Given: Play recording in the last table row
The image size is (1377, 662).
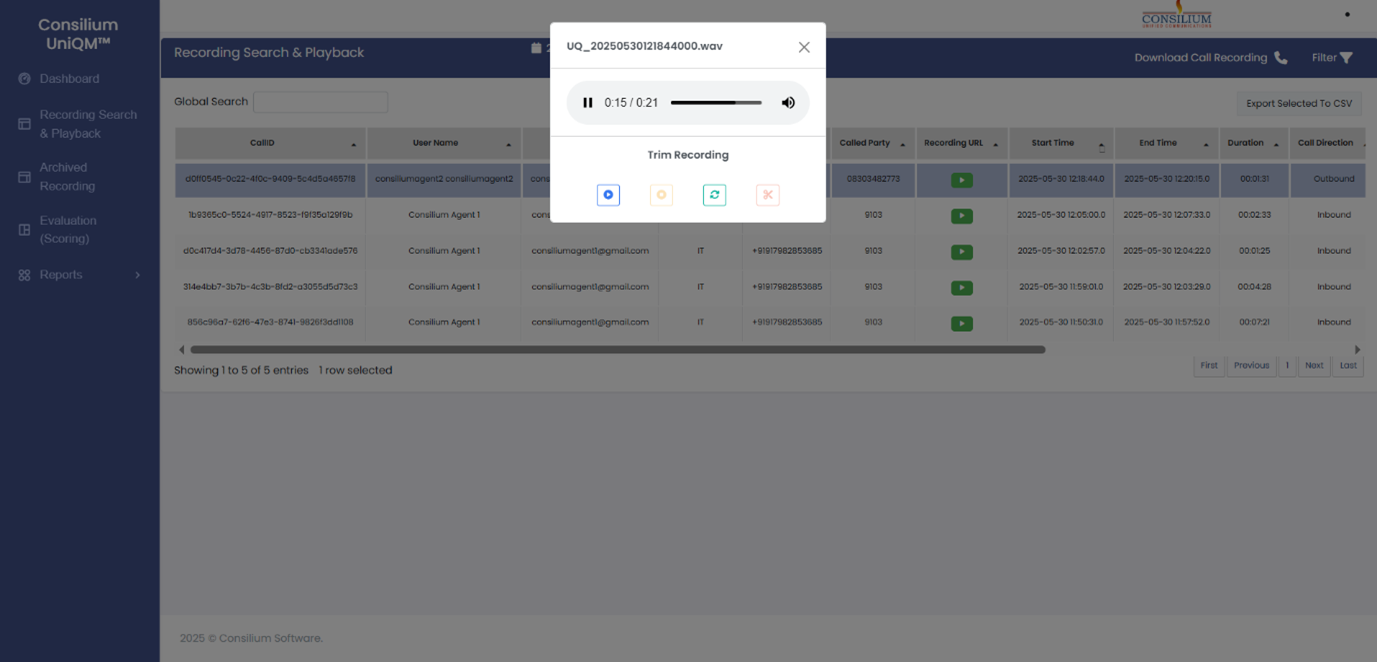Looking at the screenshot, I should (x=961, y=323).
